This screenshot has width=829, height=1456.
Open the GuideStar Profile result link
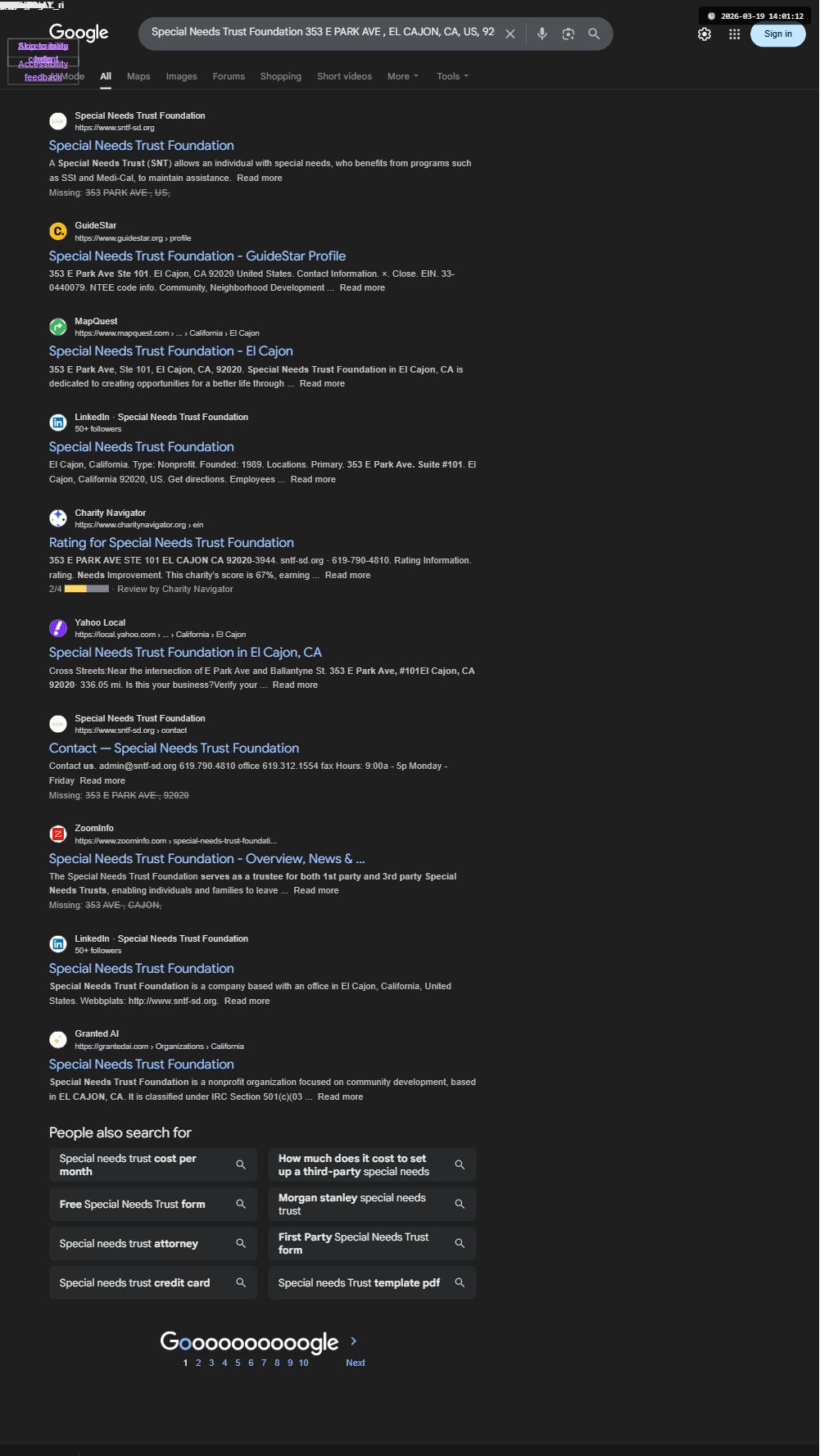coord(197,256)
